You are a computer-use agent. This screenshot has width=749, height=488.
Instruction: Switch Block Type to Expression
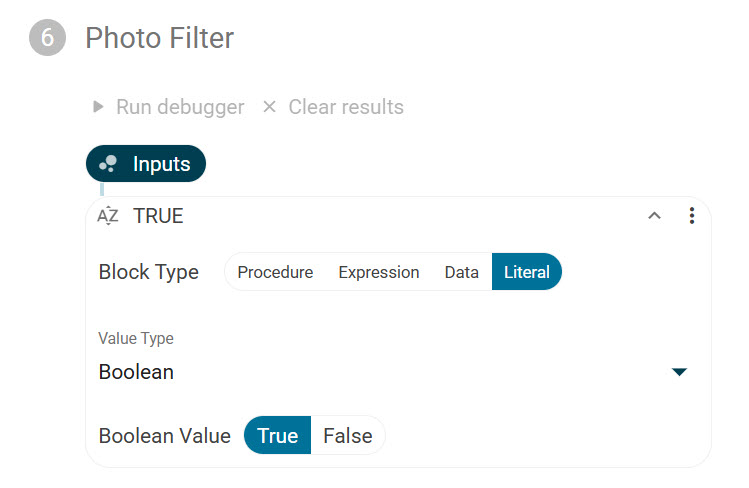(x=378, y=272)
